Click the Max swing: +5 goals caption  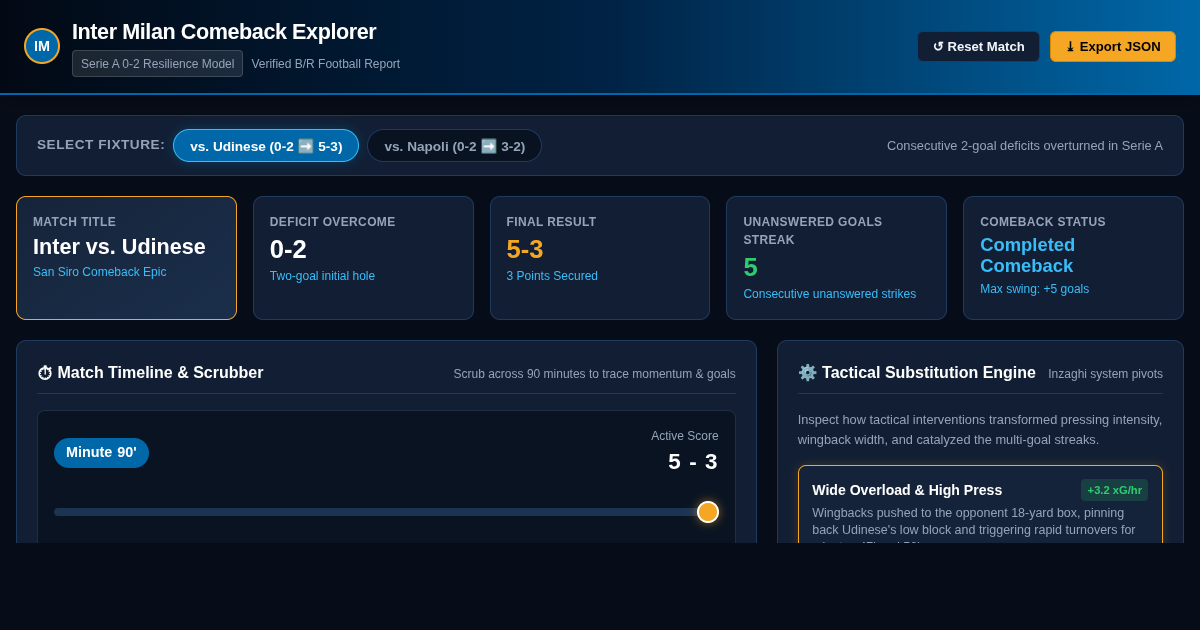tap(1034, 289)
